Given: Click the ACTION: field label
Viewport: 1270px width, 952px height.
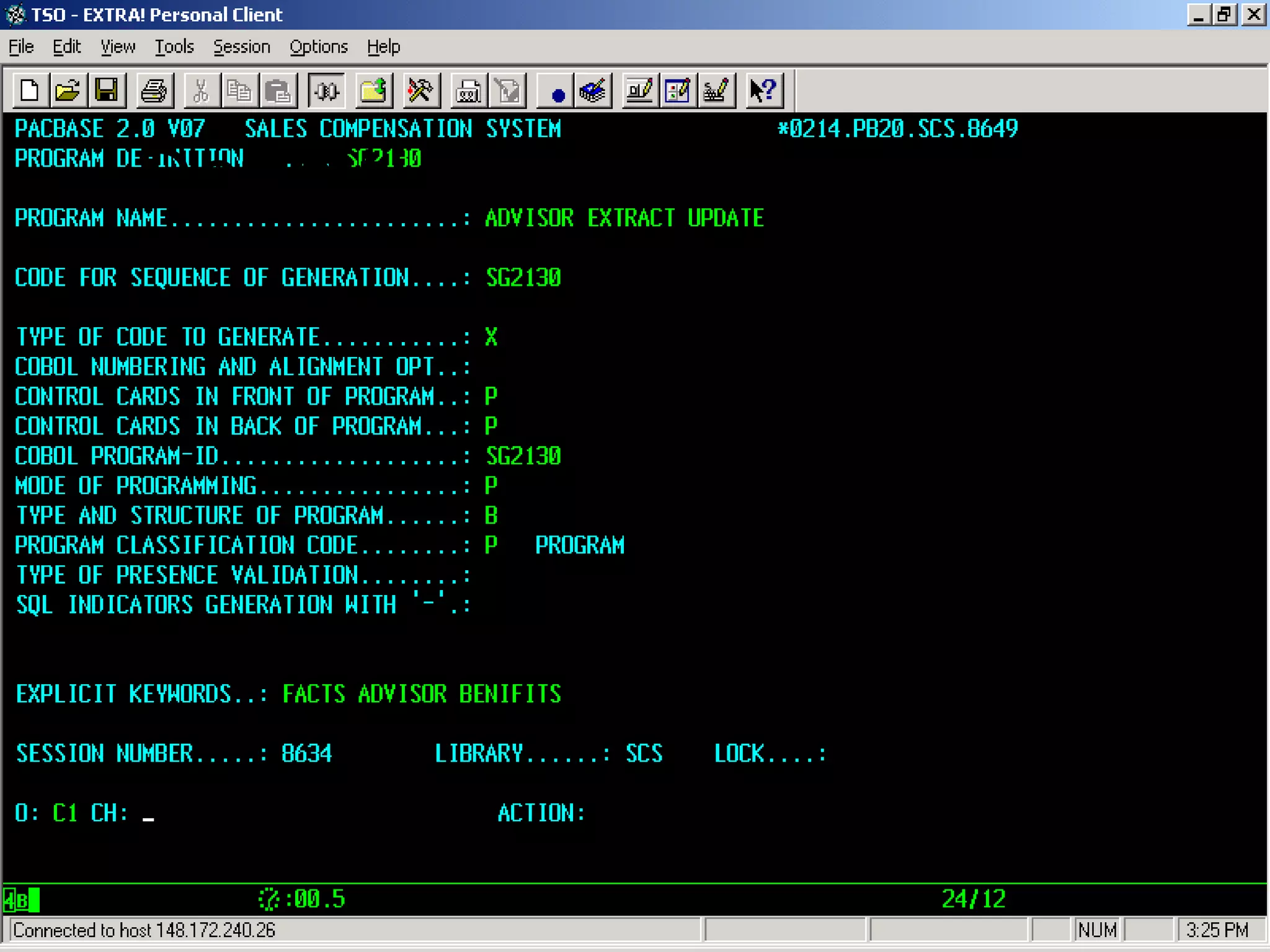Looking at the screenshot, I should point(541,813).
